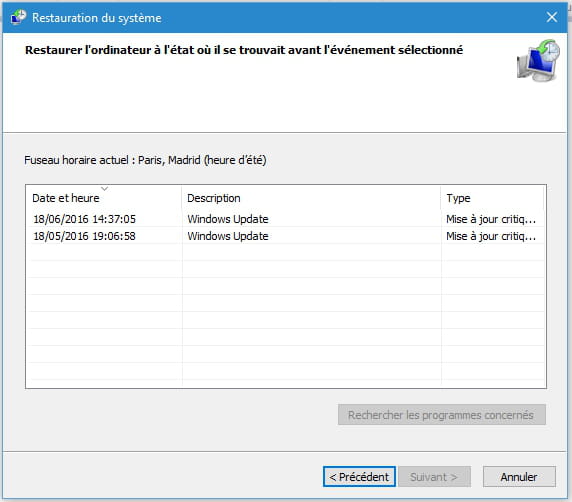Sort by the Description column header
572x502 pixels.
coord(214,198)
